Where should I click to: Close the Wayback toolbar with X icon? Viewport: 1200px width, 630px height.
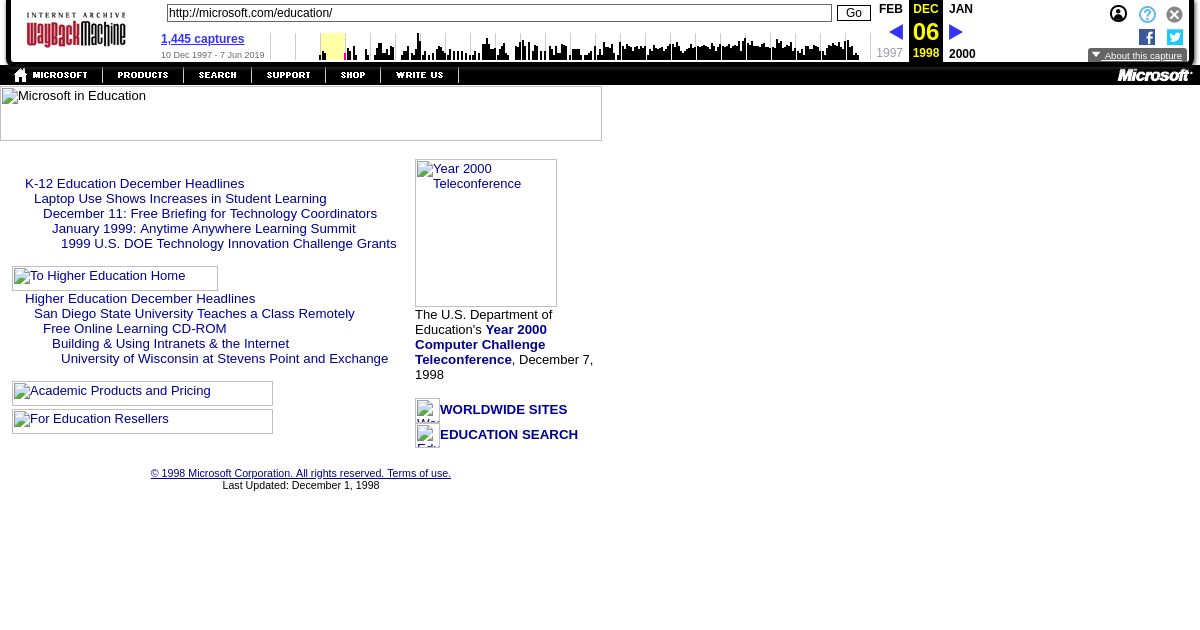click(x=1175, y=14)
